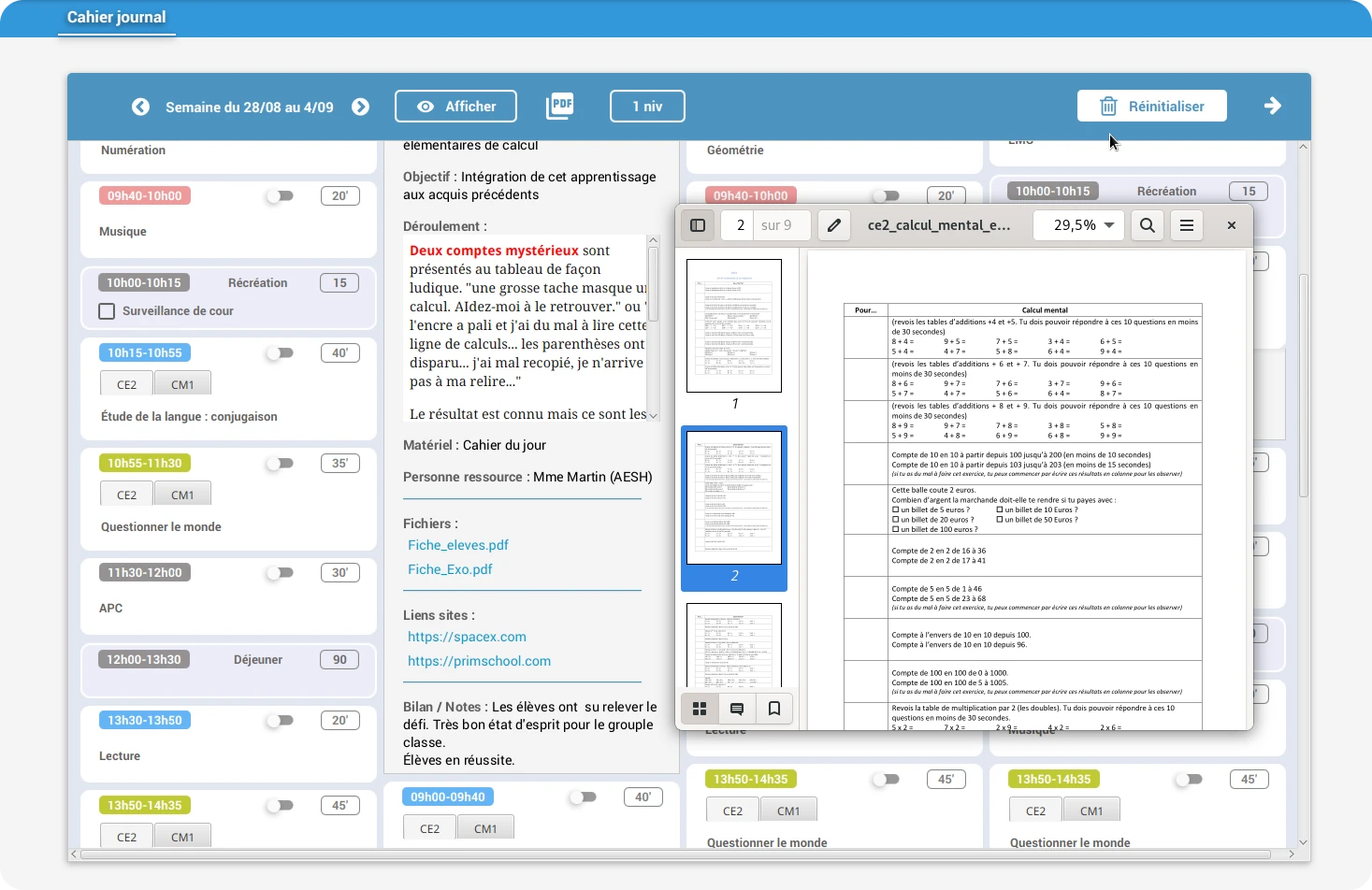Viewport: 1372px width, 890px height.
Task: Toggle switch for 10h55-11h30 slot
Action: pos(280,464)
